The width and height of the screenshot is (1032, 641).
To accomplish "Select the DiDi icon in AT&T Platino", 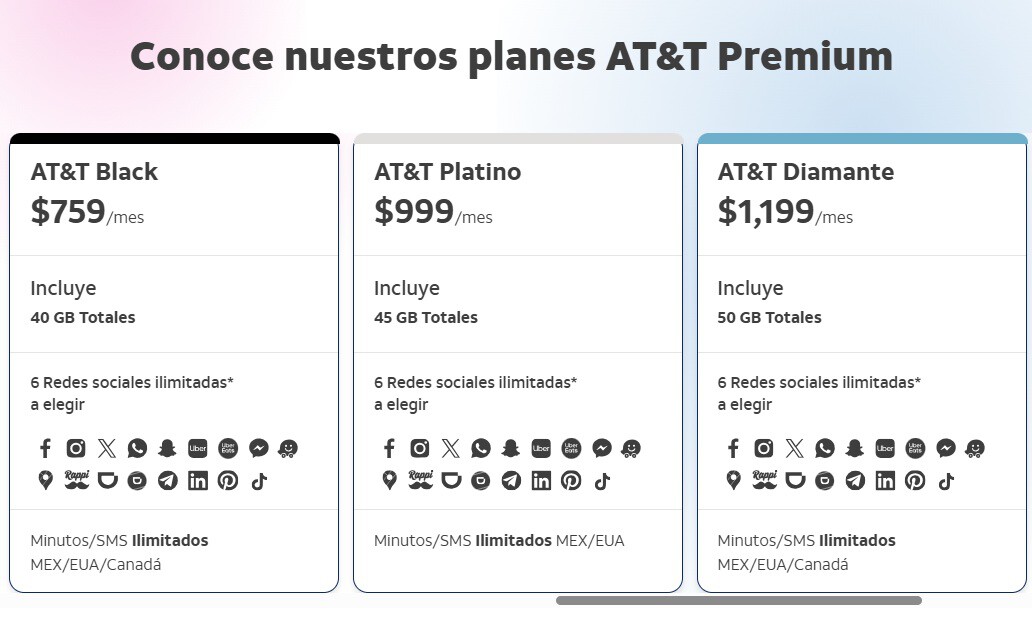I will 450,480.
